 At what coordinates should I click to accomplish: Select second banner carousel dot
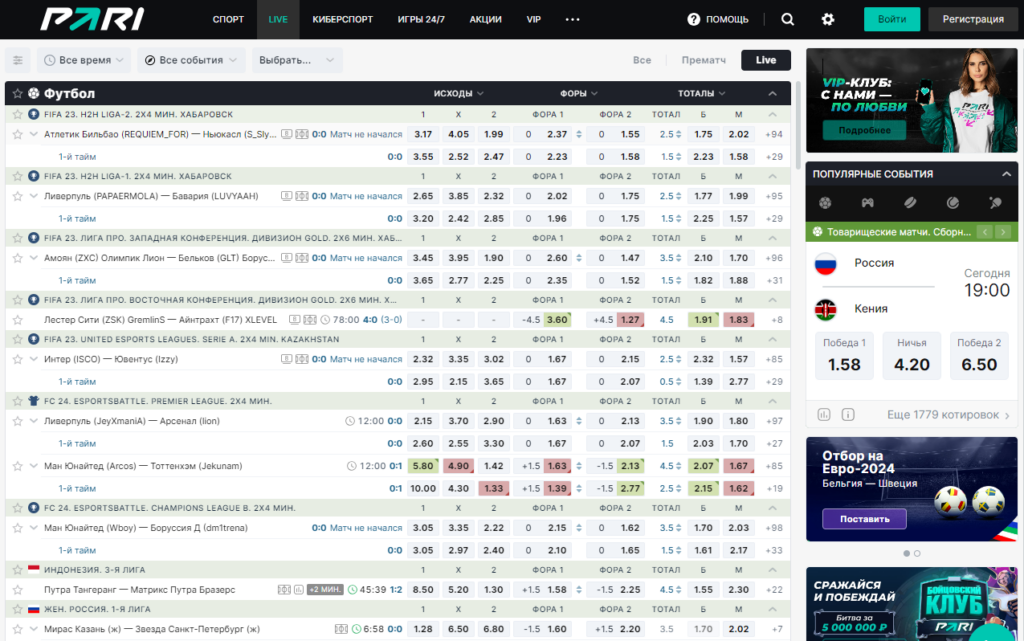point(917,554)
